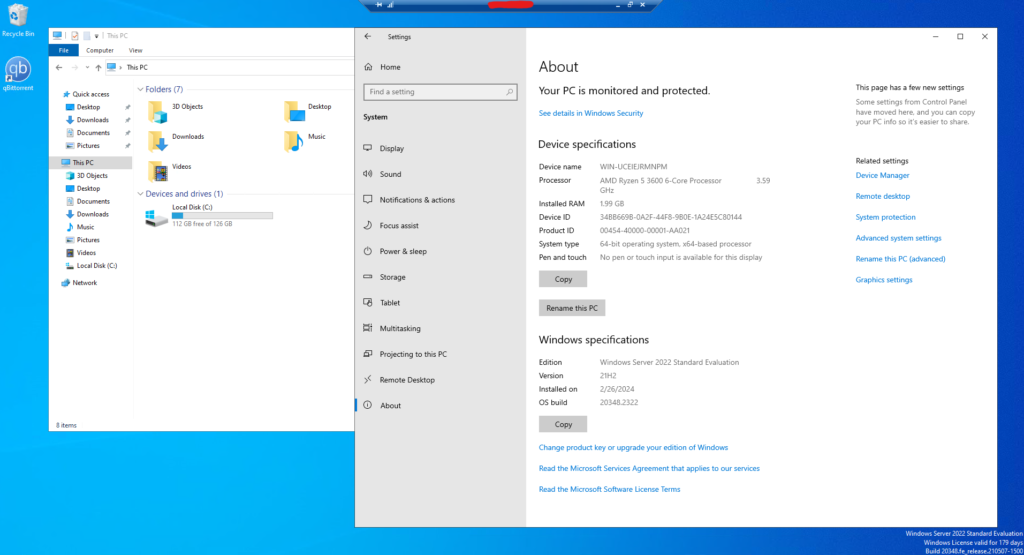Copy the Windows specifications
The width and height of the screenshot is (1024, 555).
pyautogui.click(x=563, y=424)
